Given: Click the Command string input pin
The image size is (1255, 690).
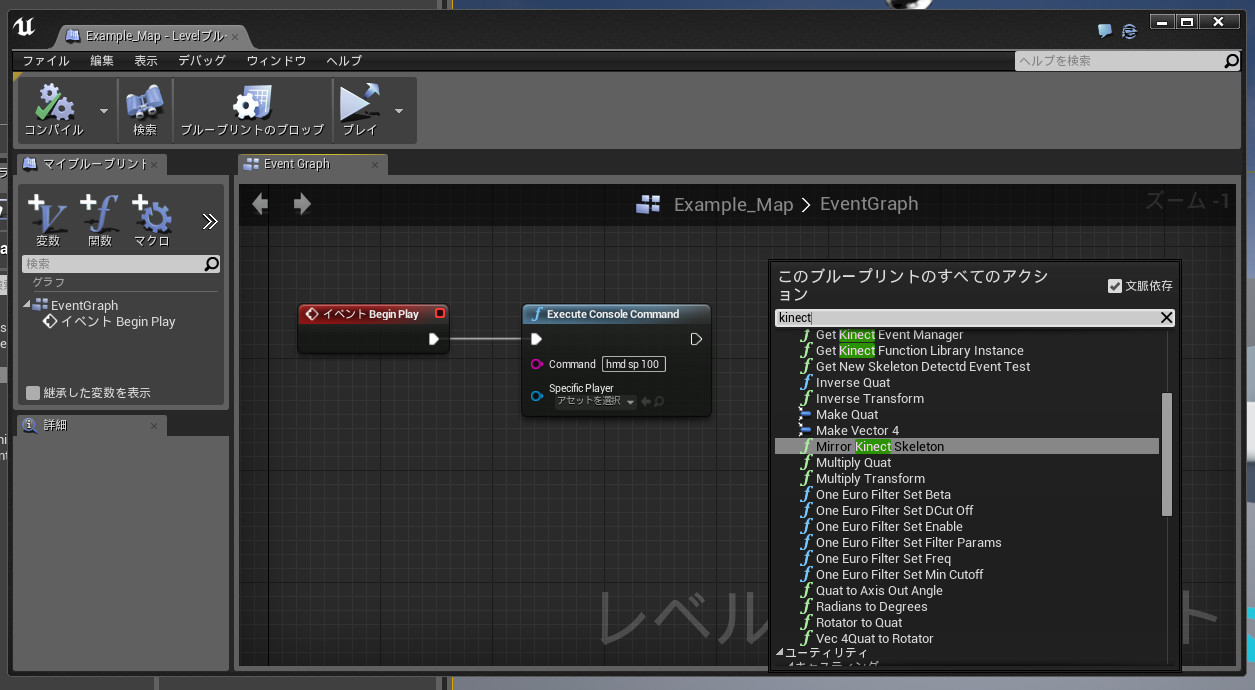Looking at the screenshot, I should (537, 364).
